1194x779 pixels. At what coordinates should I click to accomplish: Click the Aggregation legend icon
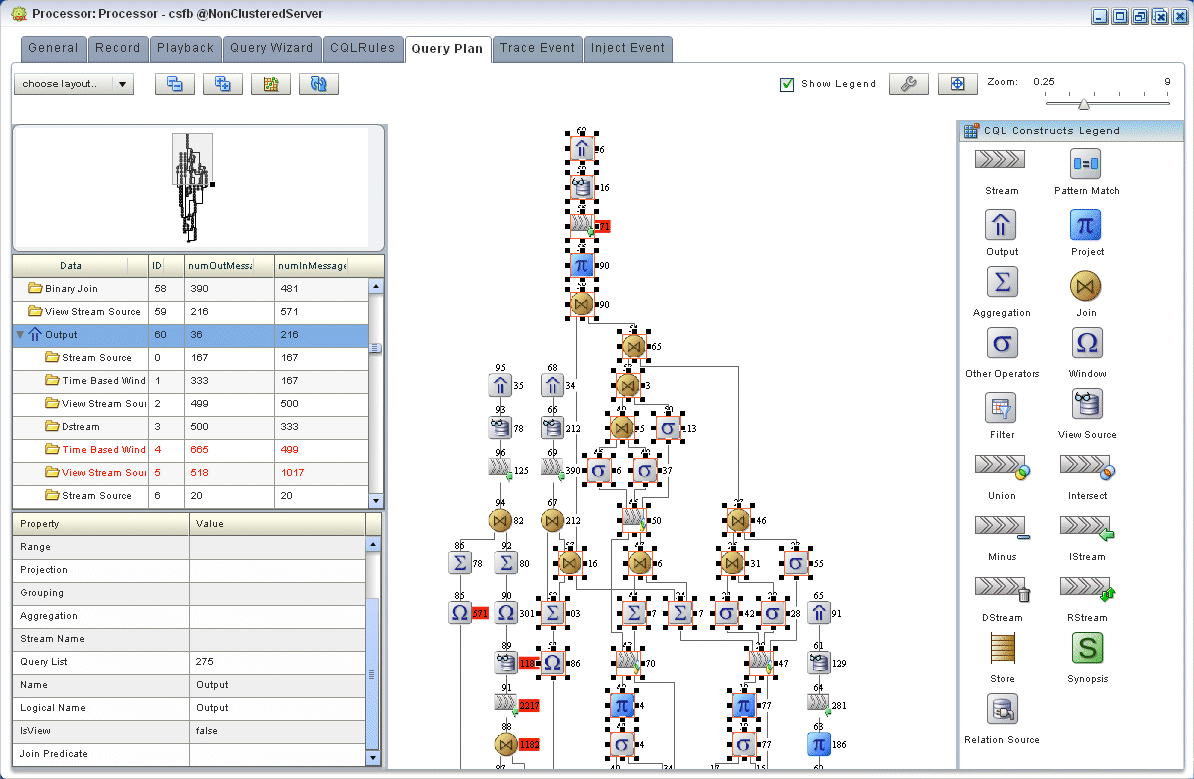pyautogui.click(x=1001, y=283)
